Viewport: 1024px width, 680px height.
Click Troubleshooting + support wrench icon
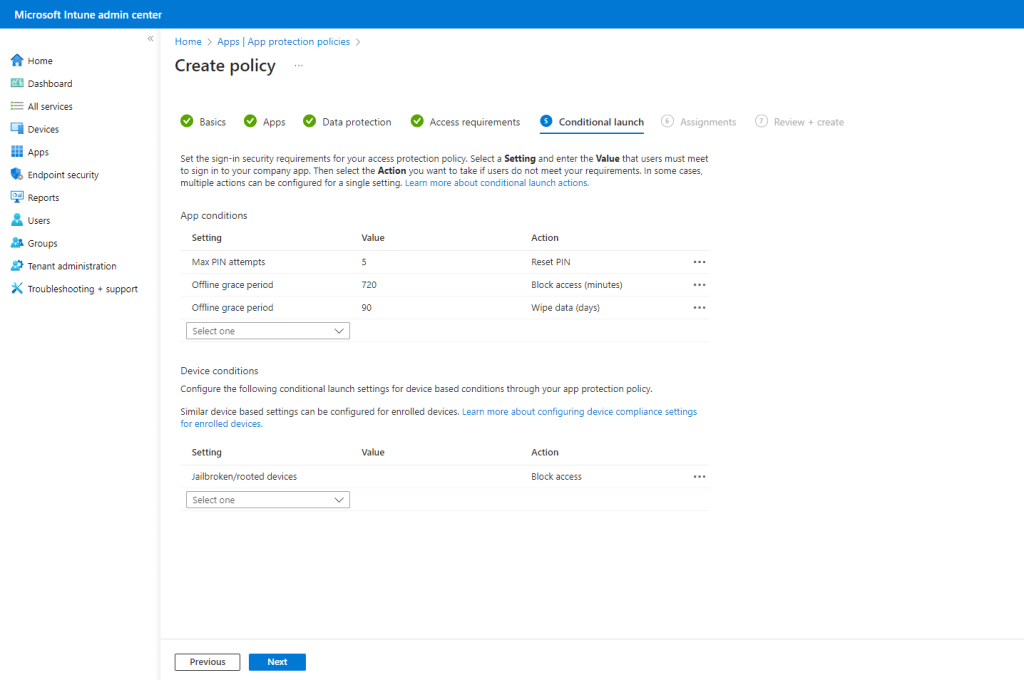[17, 289]
